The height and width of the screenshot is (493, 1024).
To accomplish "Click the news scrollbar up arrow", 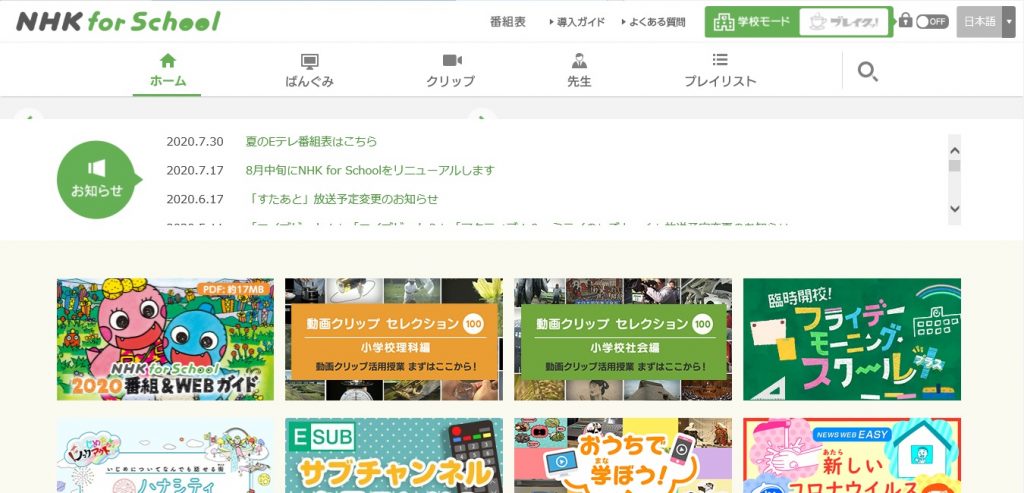I will 954,151.
